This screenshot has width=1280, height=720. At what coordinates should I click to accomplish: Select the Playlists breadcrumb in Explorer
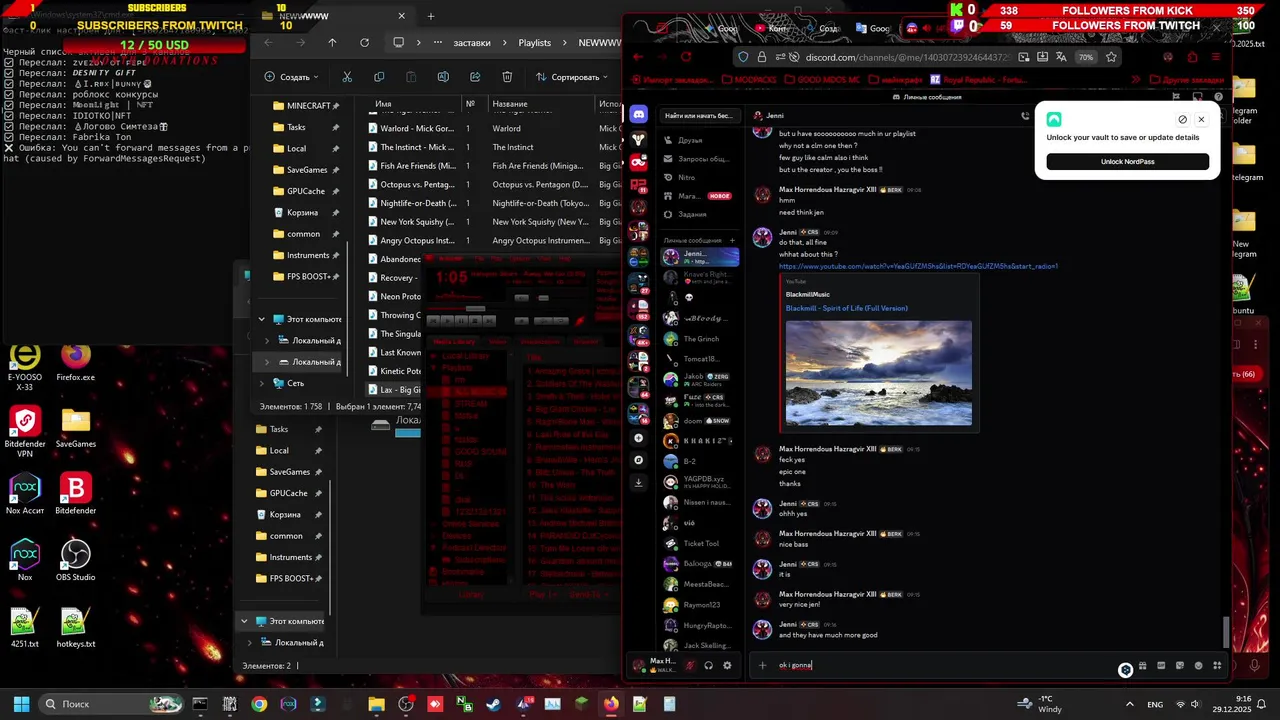point(535,43)
